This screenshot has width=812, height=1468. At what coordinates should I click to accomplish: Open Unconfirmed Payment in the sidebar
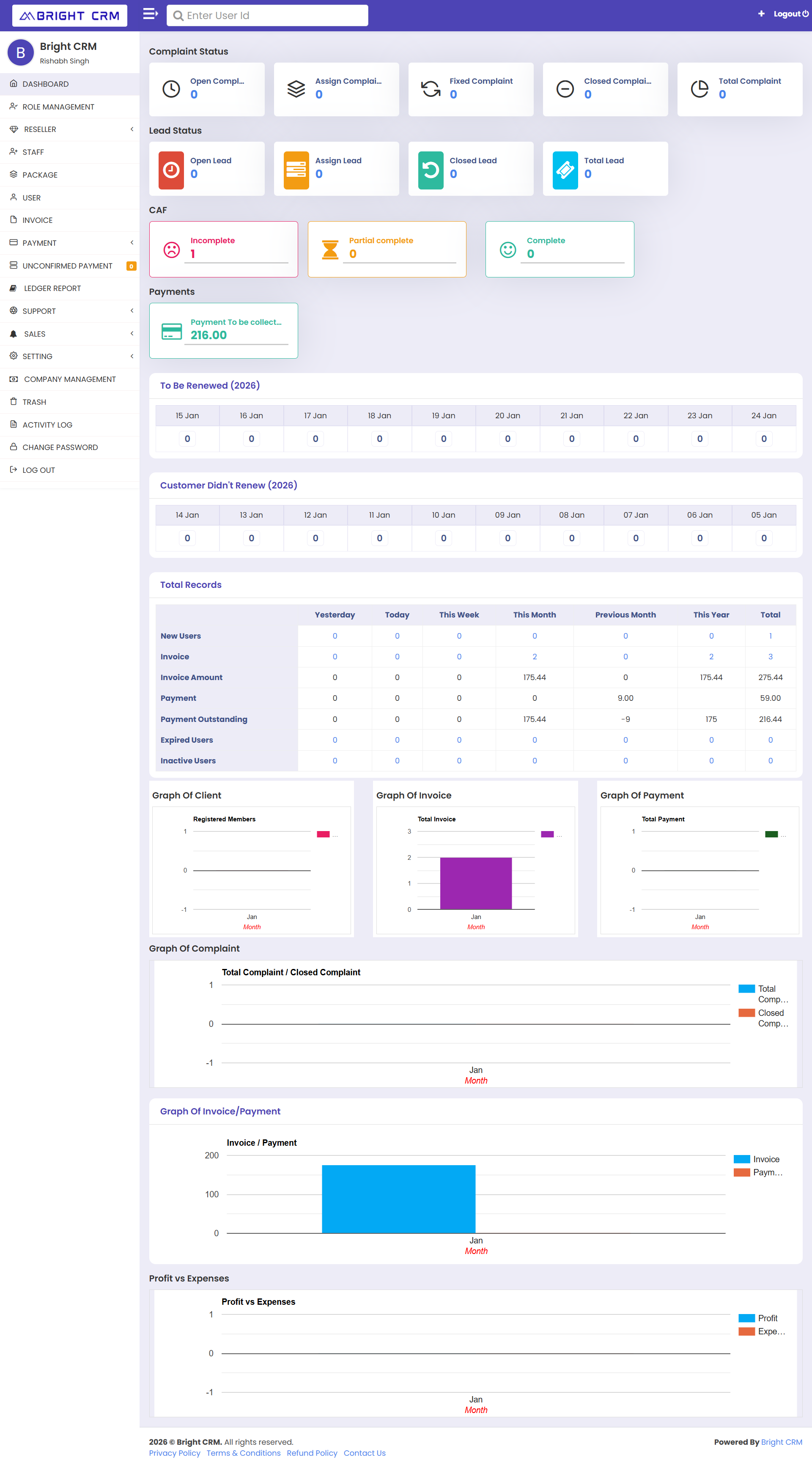coord(69,266)
